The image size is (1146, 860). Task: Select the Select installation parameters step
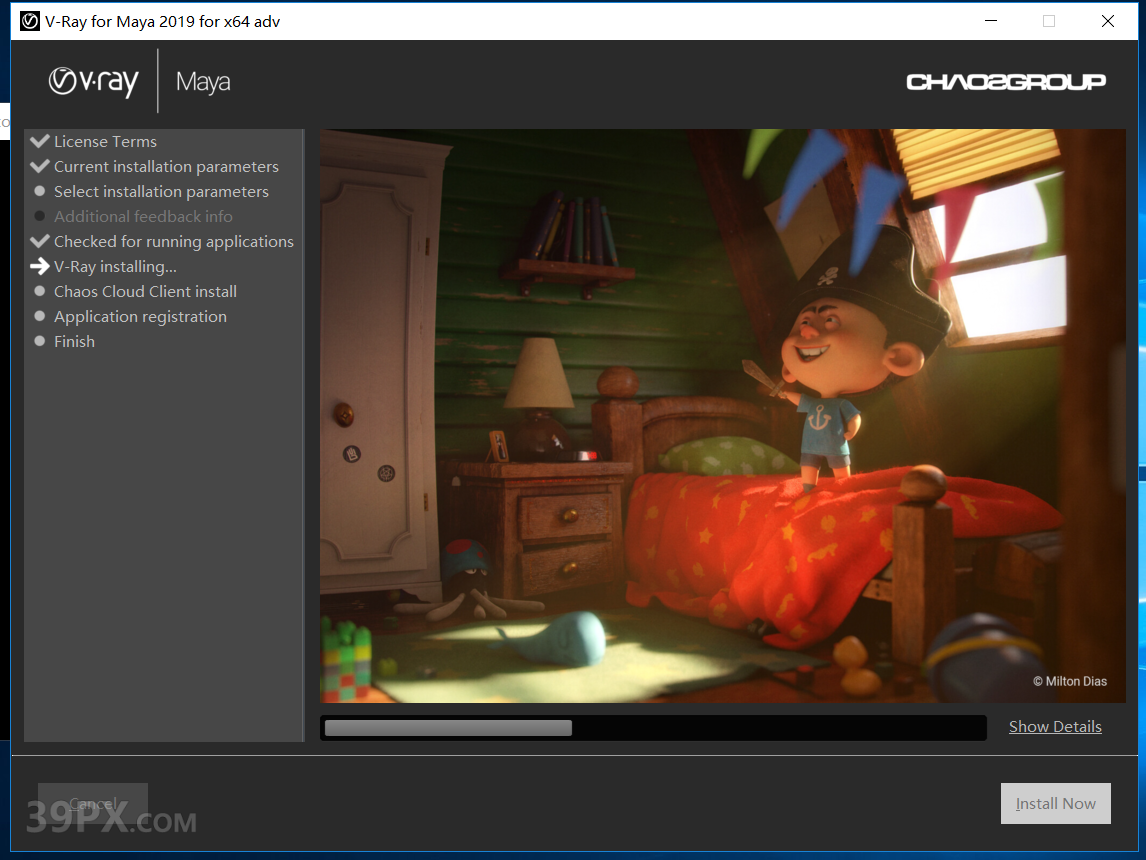162,191
